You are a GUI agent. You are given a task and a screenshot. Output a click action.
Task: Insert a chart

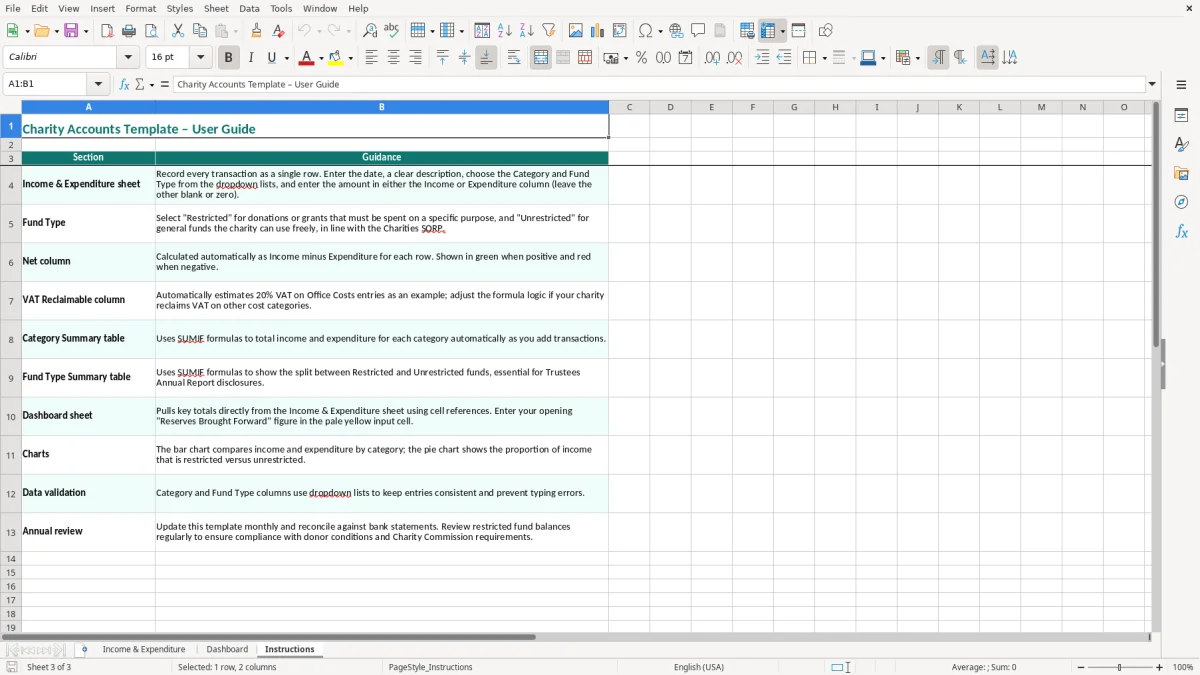(x=598, y=31)
